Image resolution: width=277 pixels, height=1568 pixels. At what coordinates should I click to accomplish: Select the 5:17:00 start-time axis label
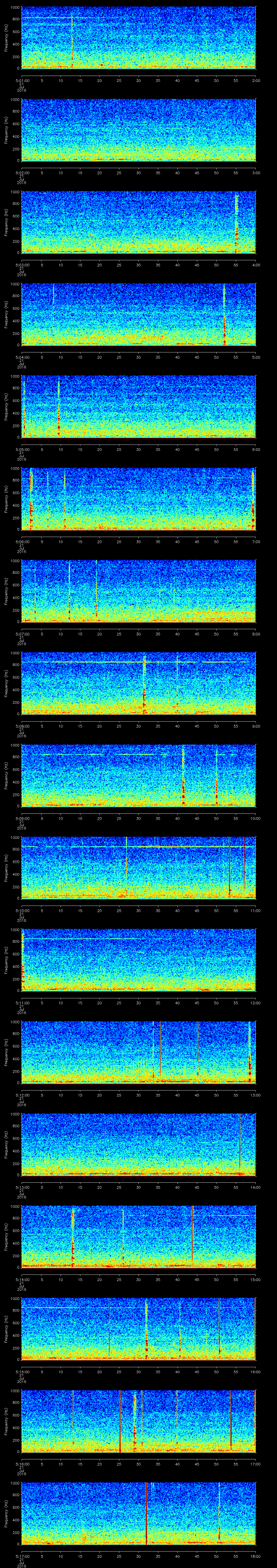coord(22,1556)
